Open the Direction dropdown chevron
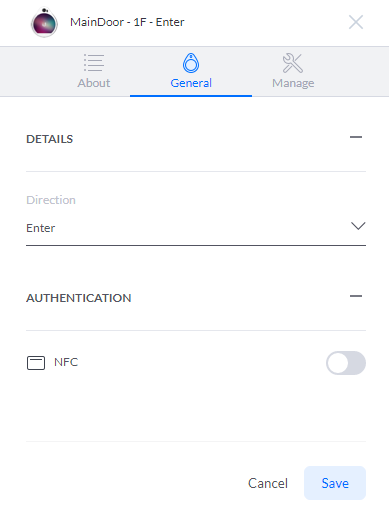The height and width of the screenshot is (513, 389). pyautogui.click(x=358, y=226)
